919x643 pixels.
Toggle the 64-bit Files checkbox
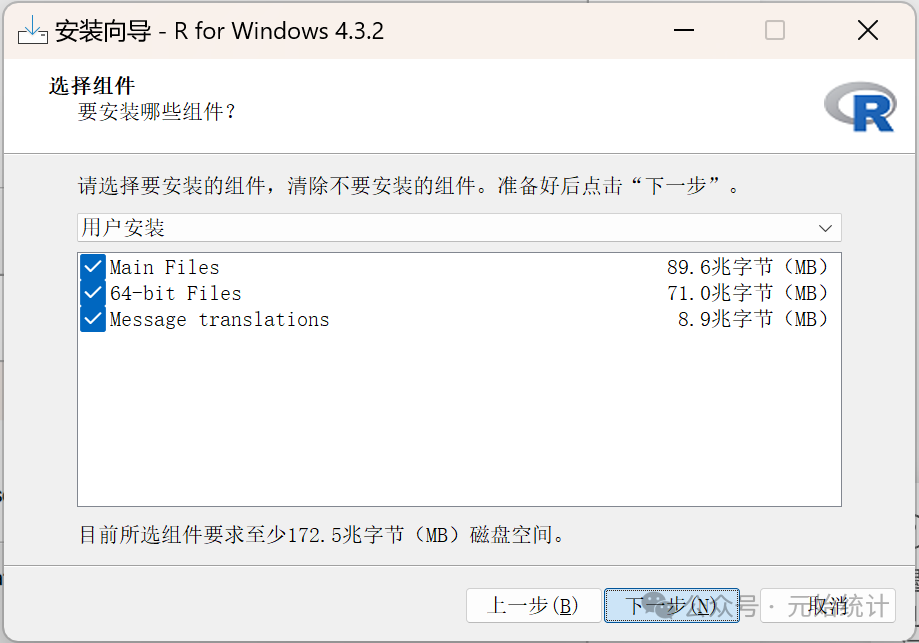(x=93, y=293)
